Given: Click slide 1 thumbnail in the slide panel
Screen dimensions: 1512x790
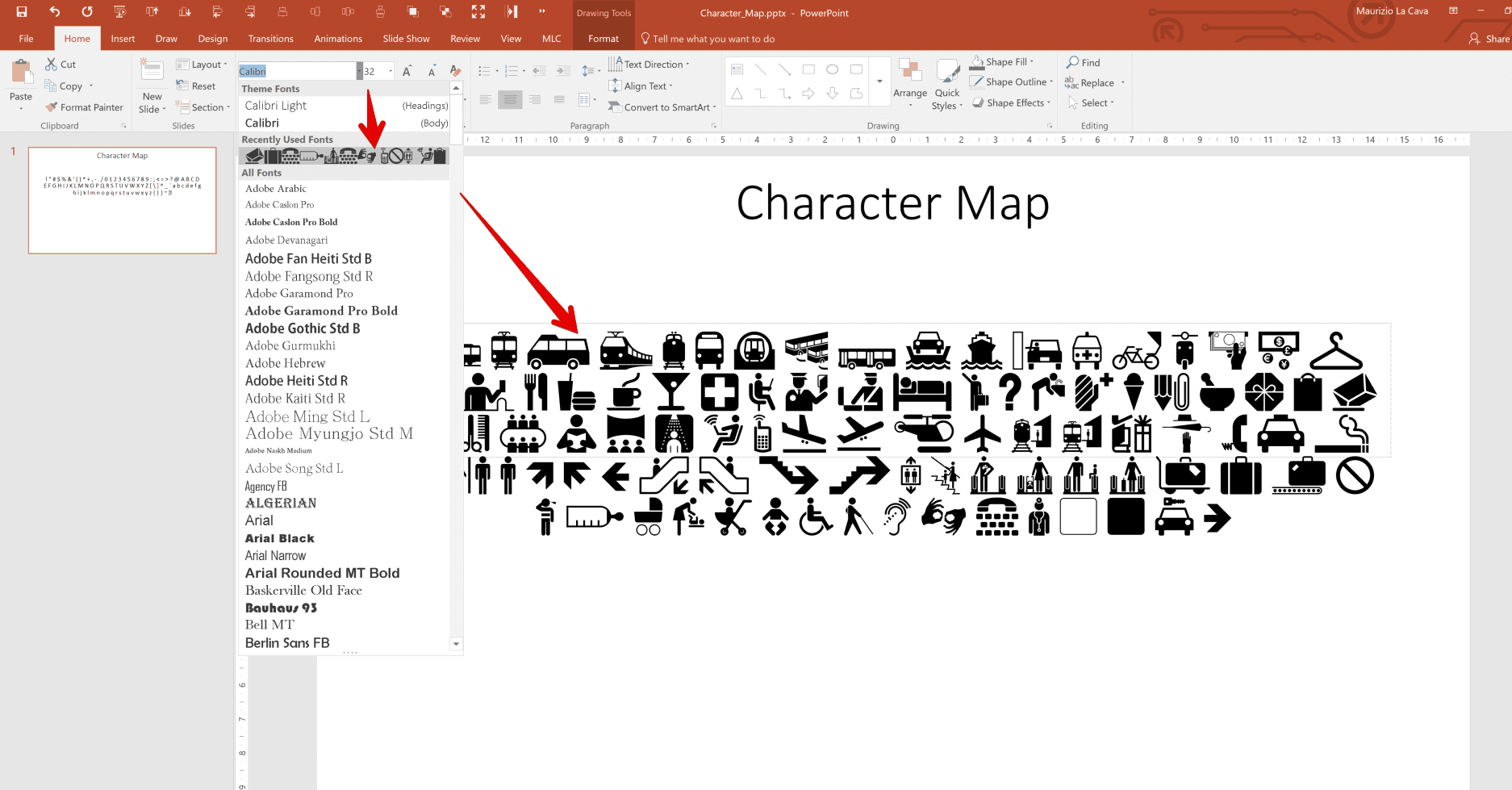Looking at the screenshot, I should pyautogui.click(x=122, y=200).
